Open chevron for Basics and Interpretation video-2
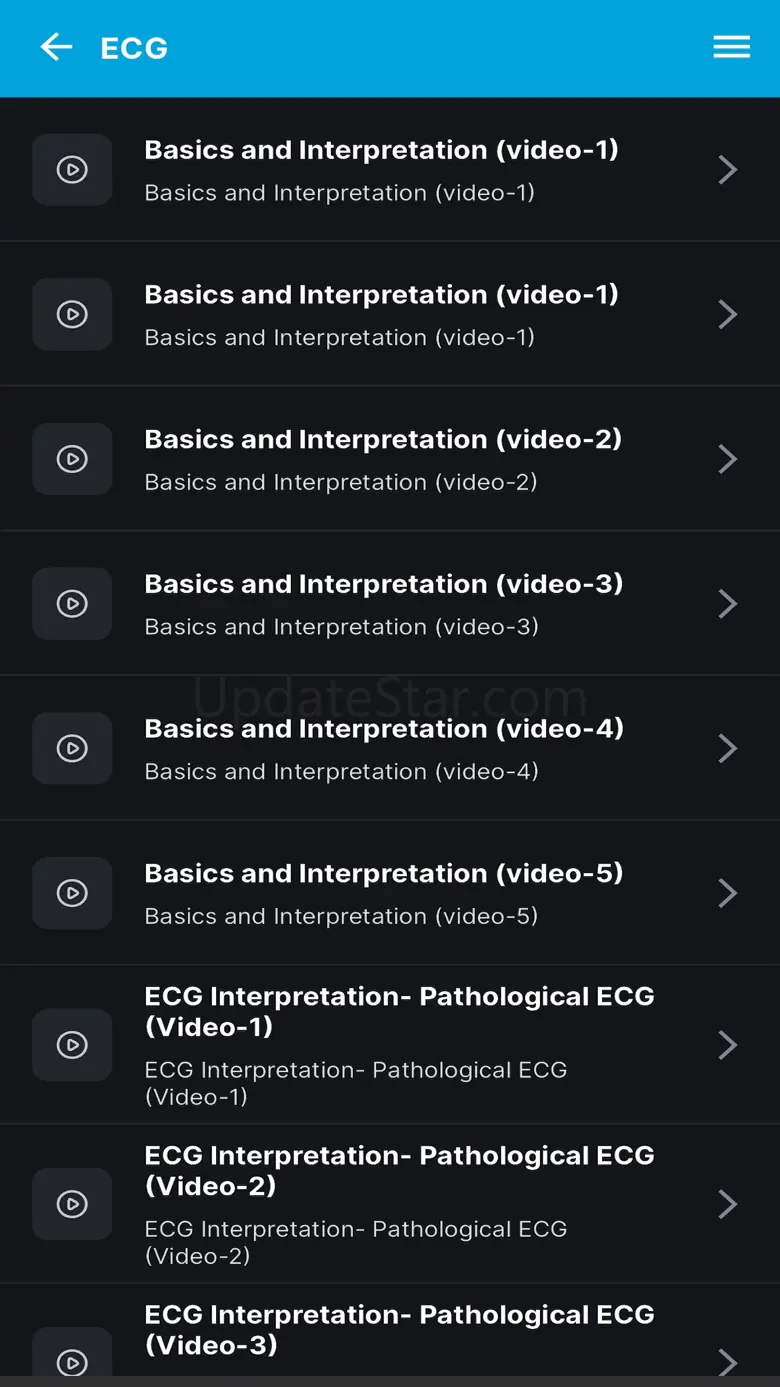Image resolution: width=780 pixels, height=1387 pixels. coord(727,459)
